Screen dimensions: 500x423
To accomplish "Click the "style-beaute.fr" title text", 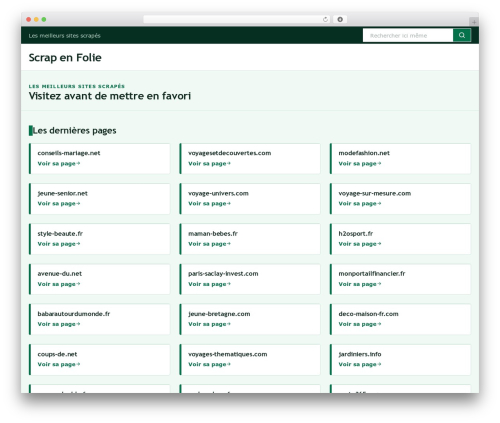I will click(60, 234).
